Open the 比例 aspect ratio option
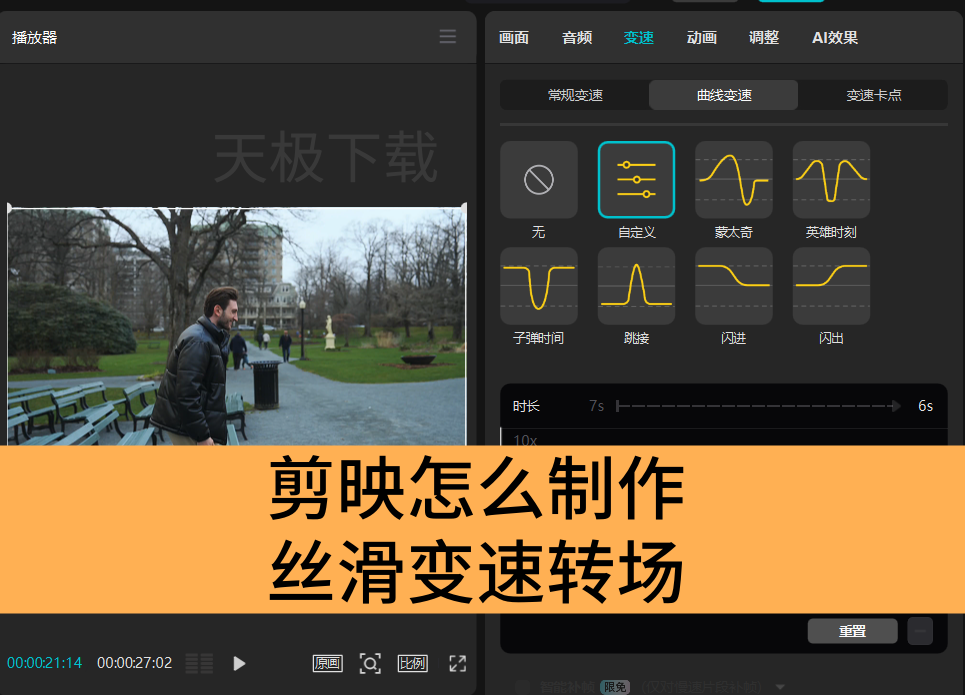The height and width of the screenshot is (695, 965). (x=412, y=663)
